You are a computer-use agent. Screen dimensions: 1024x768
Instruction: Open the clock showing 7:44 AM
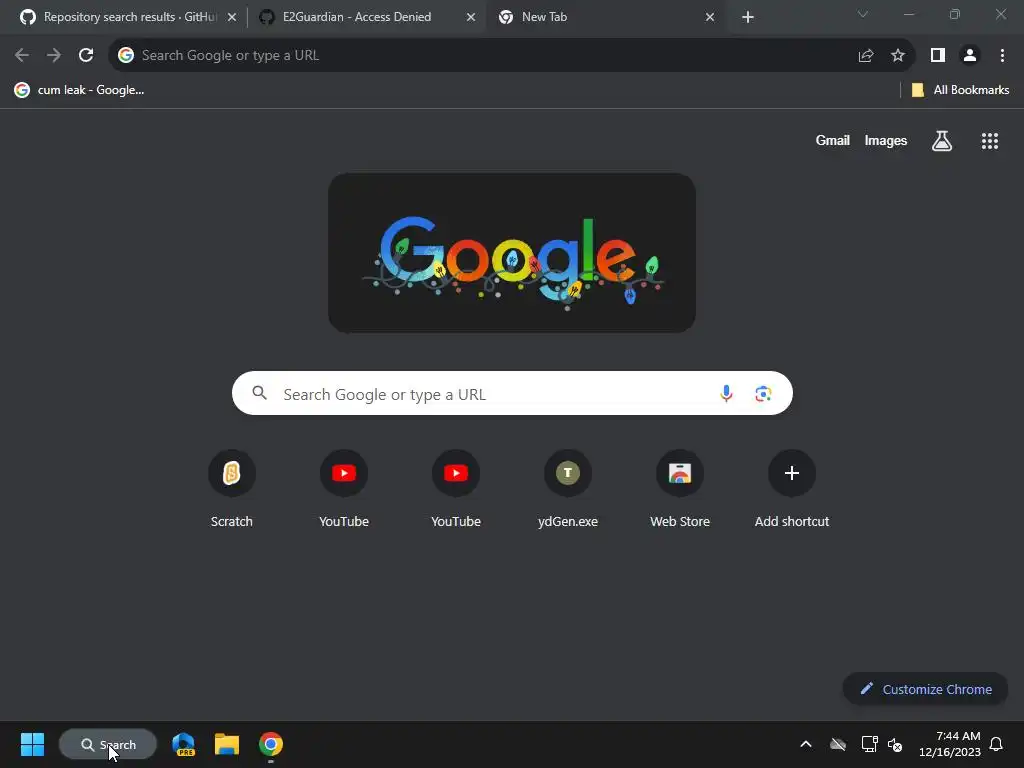tap(950, 744)
